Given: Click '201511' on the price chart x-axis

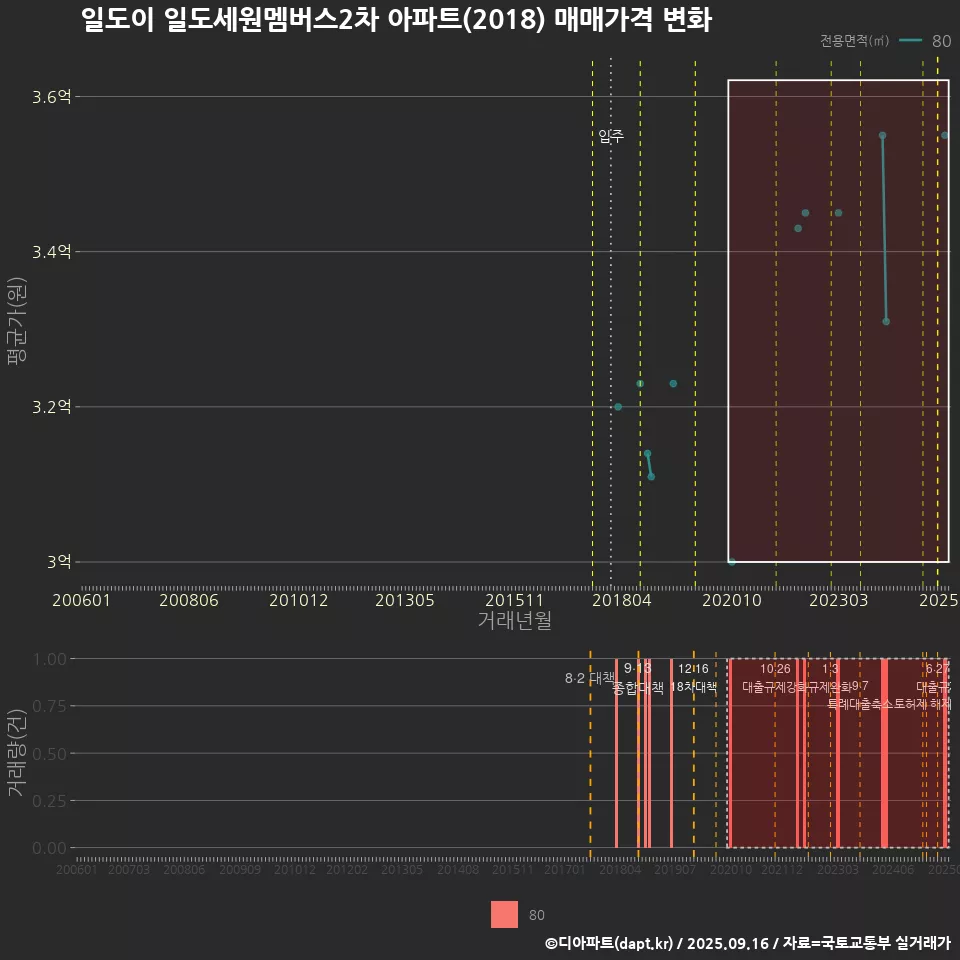Looking at the screenshot, I should [514, 600].
